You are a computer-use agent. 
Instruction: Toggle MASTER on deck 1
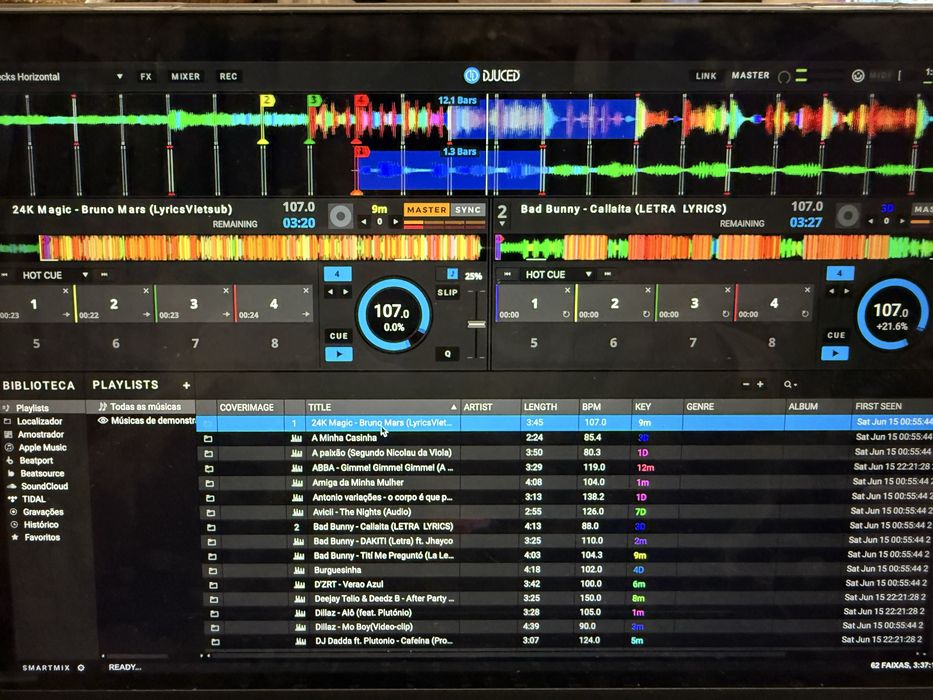pyautogui.click(x=427, y=210)
